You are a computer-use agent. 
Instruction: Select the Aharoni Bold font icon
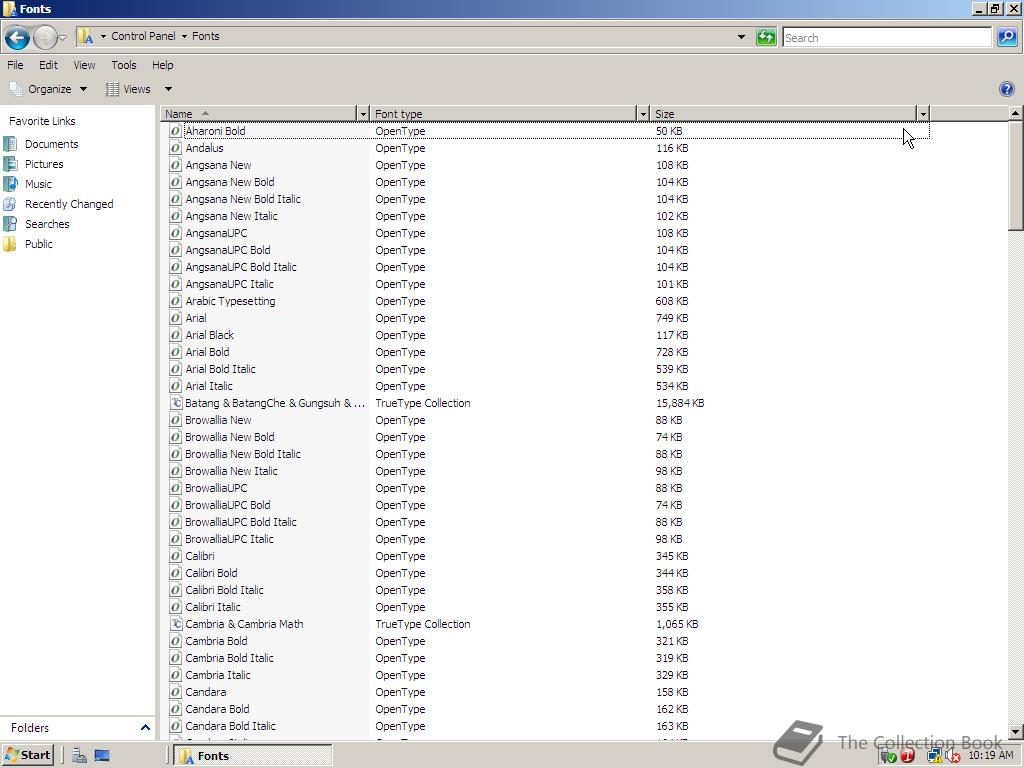175,131
